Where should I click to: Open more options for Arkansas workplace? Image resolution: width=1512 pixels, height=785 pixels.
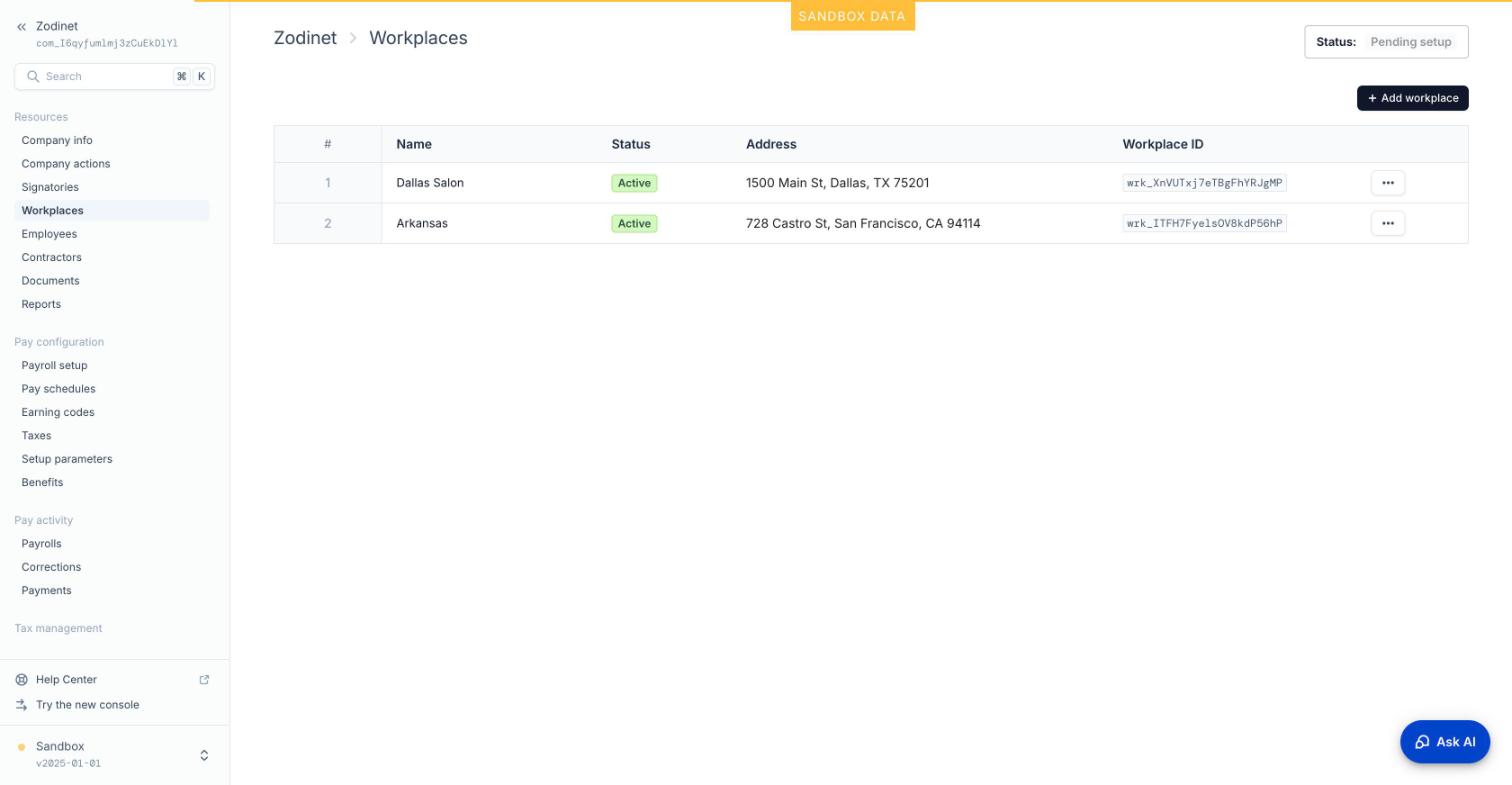(x=1388, y=223)
